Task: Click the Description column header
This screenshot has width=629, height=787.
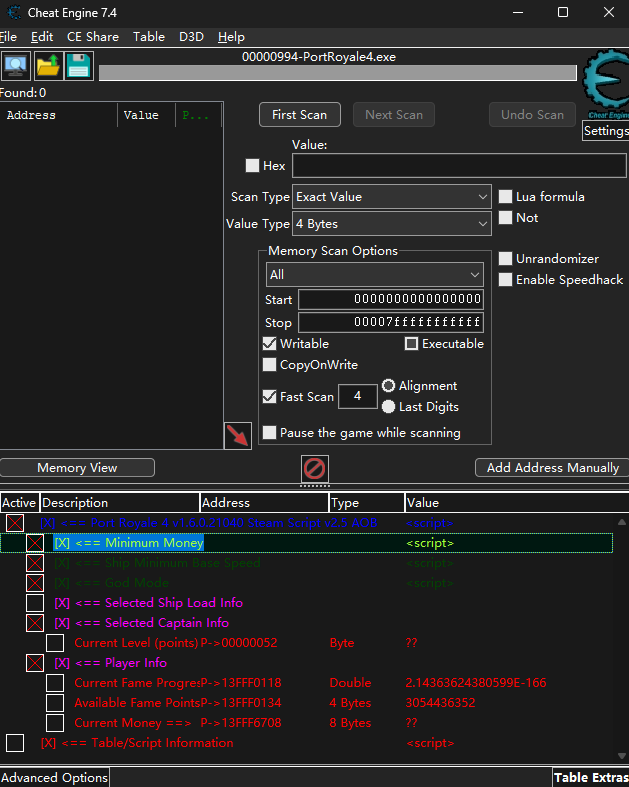Action: pos(119,502)
